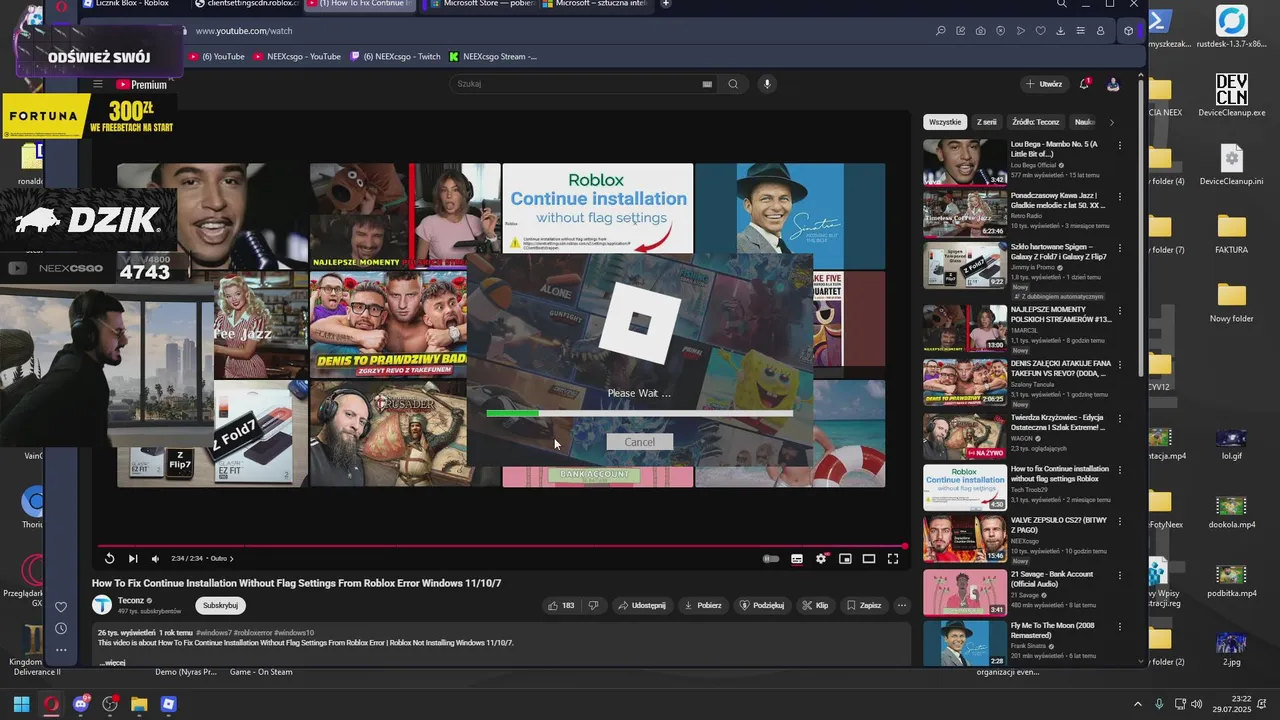Open Roblox app in taskbar
This screenshot has height=720, width=1280.
168,704
